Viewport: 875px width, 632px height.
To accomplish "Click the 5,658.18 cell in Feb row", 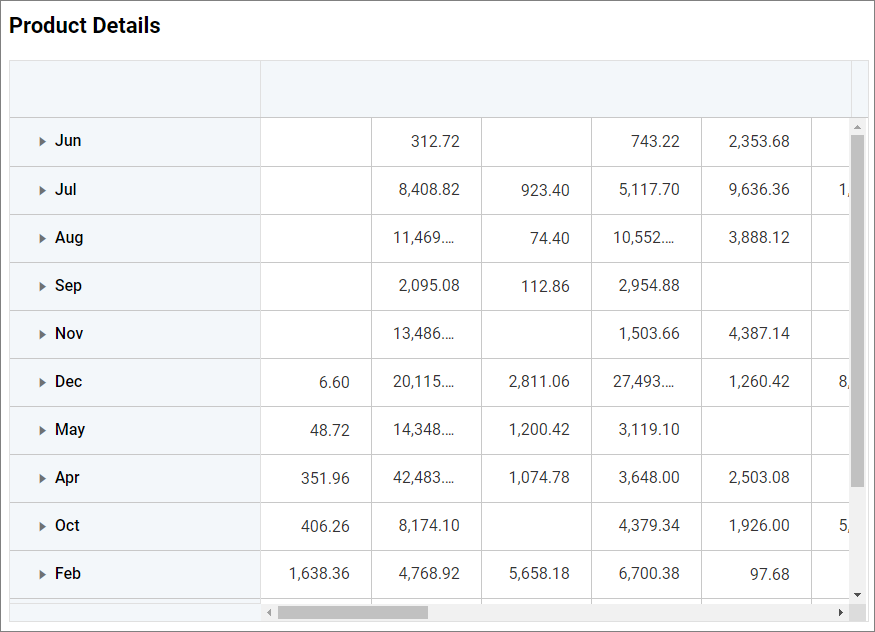I will click(536, 574).
